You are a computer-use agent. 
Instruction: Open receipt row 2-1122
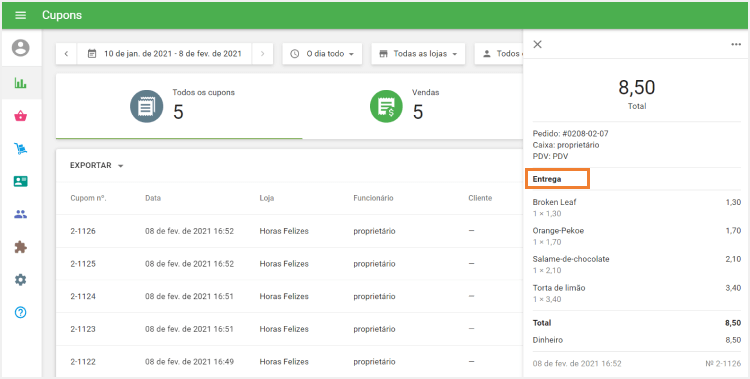pyautogui.click(x=290, y=362)
